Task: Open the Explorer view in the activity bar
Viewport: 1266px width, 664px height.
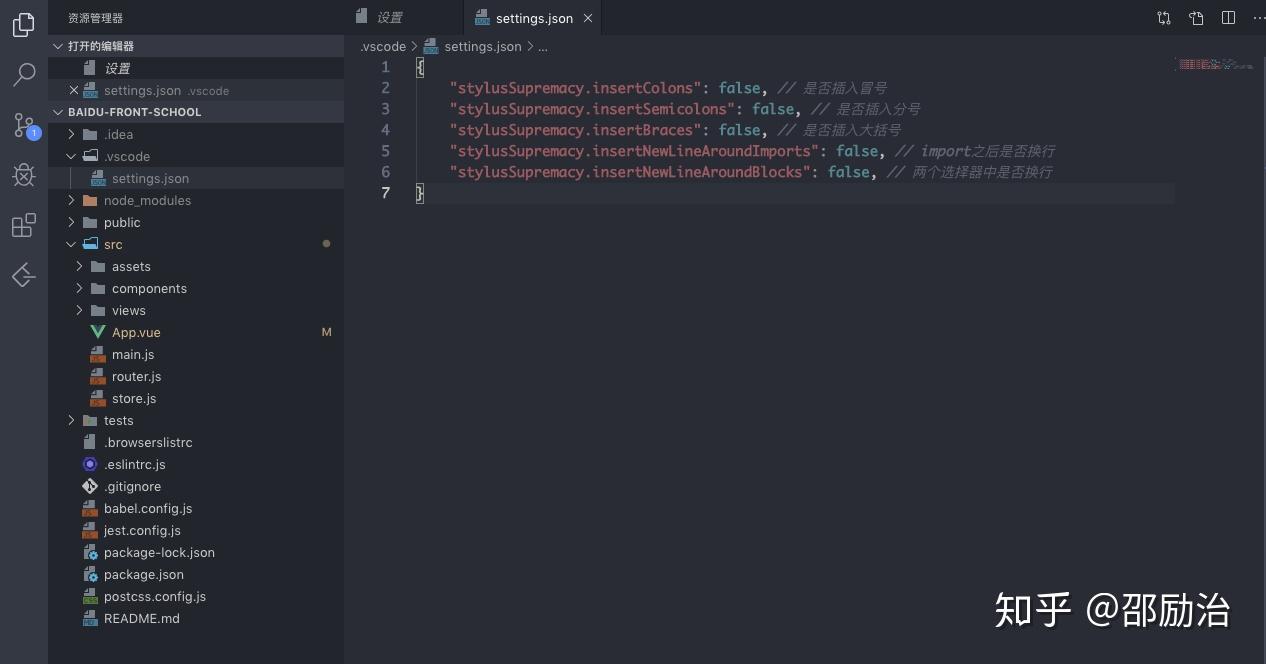Action: pyautogui.click(x=24, y=24)
